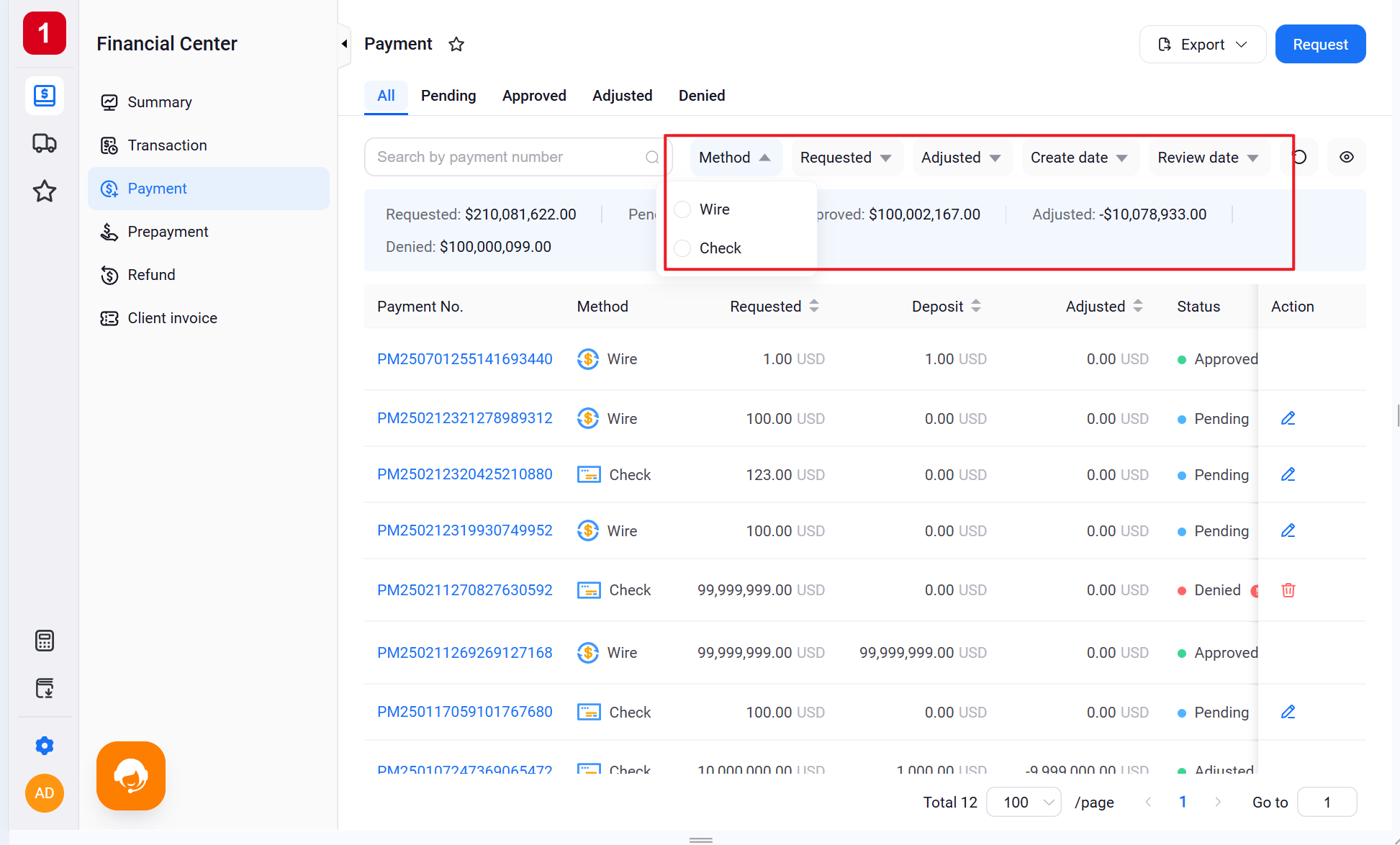Go to next page arrow

pyautogui.click(x=1218, y=802)
